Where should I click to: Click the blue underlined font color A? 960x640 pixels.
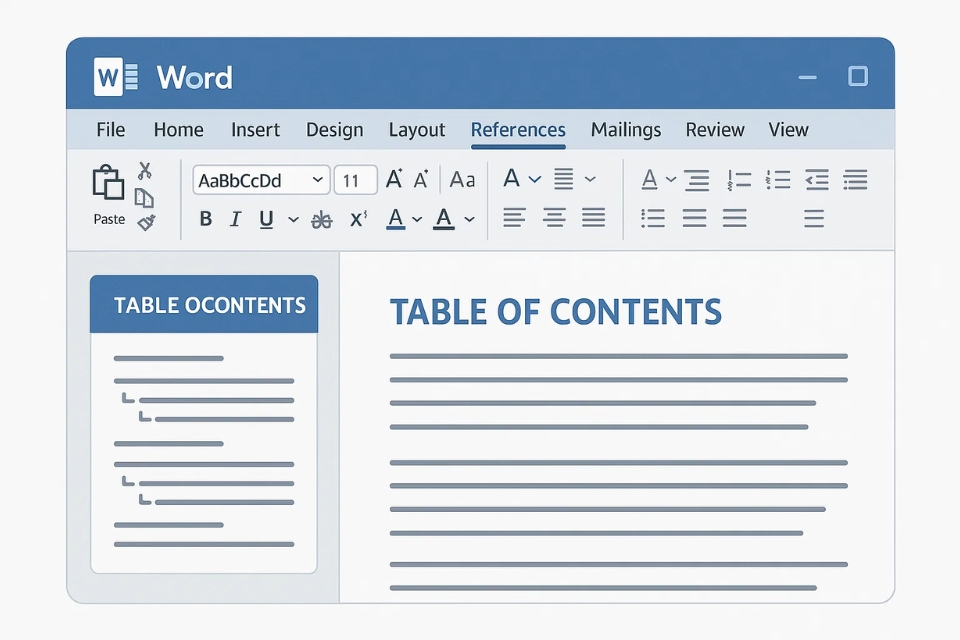[x=395, y=219]
